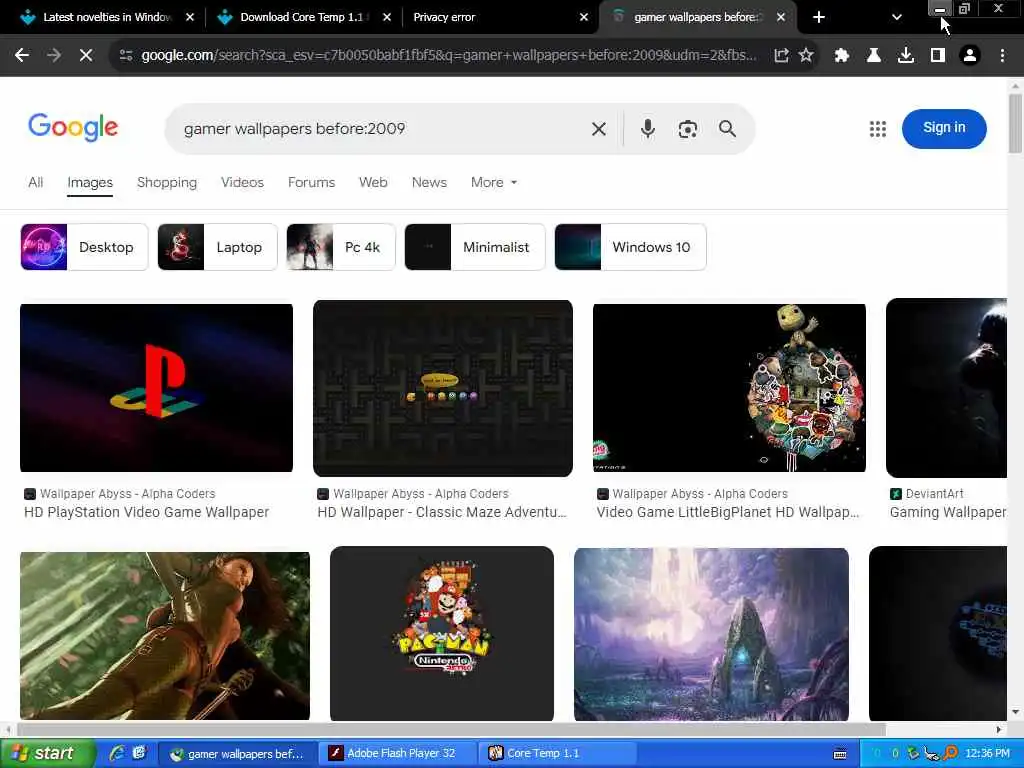Search by image with the camera lens icon

click(688, 129)
